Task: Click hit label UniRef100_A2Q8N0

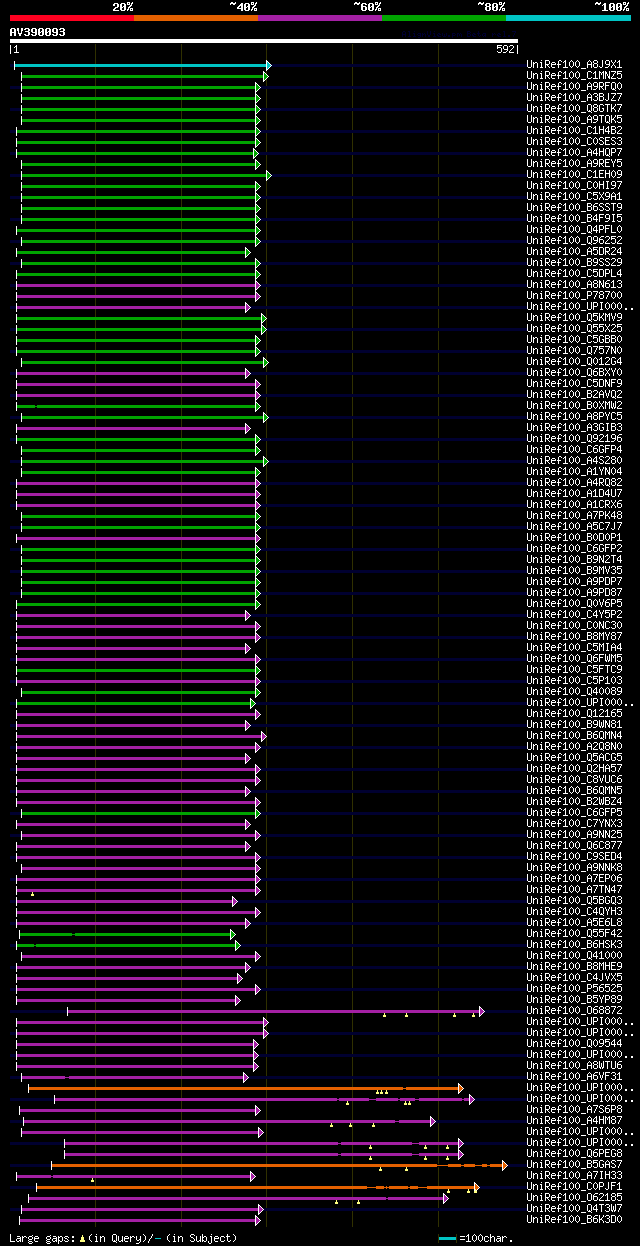Action: click(574, 747)
